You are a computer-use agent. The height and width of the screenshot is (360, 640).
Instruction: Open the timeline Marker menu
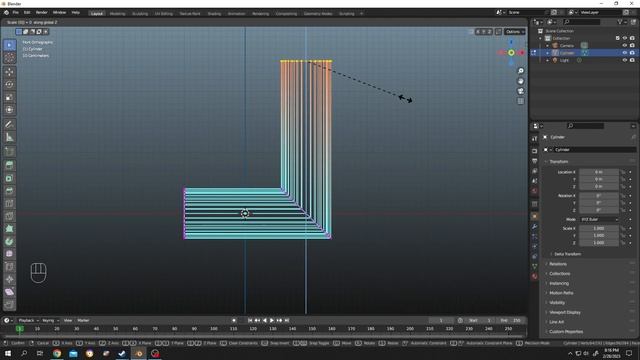coord(83,320)
